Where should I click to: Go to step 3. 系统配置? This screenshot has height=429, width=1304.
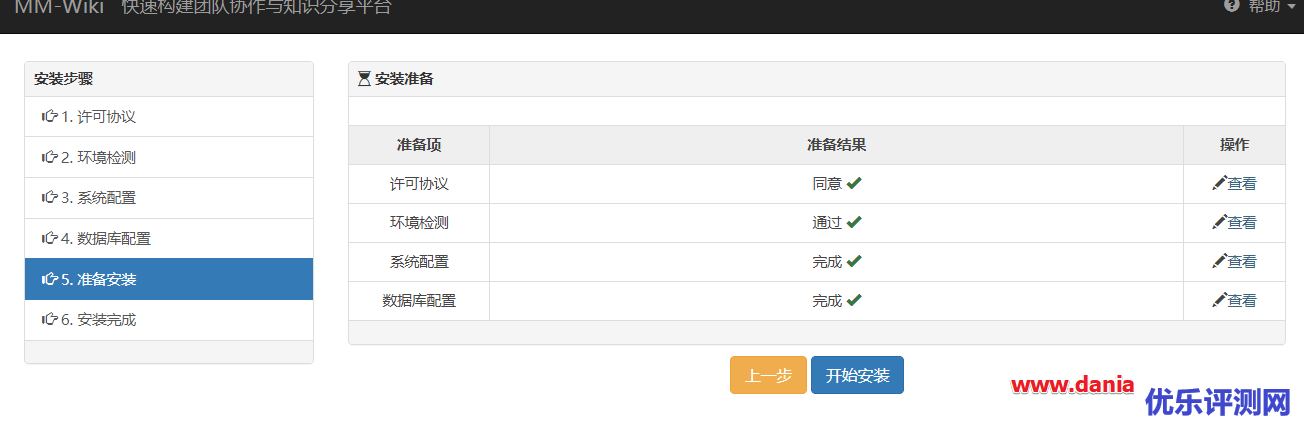[x=169, y=198]
